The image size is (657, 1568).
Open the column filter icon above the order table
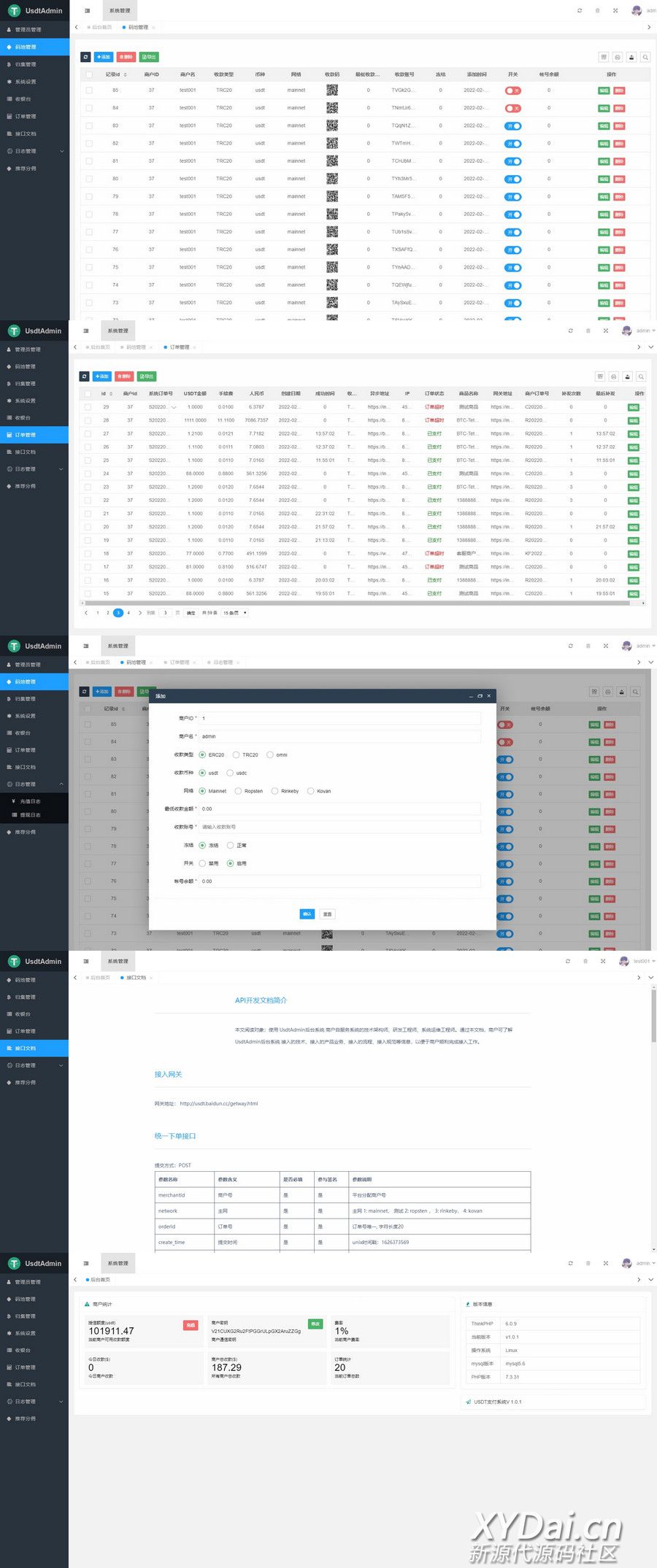pos(600,376)
